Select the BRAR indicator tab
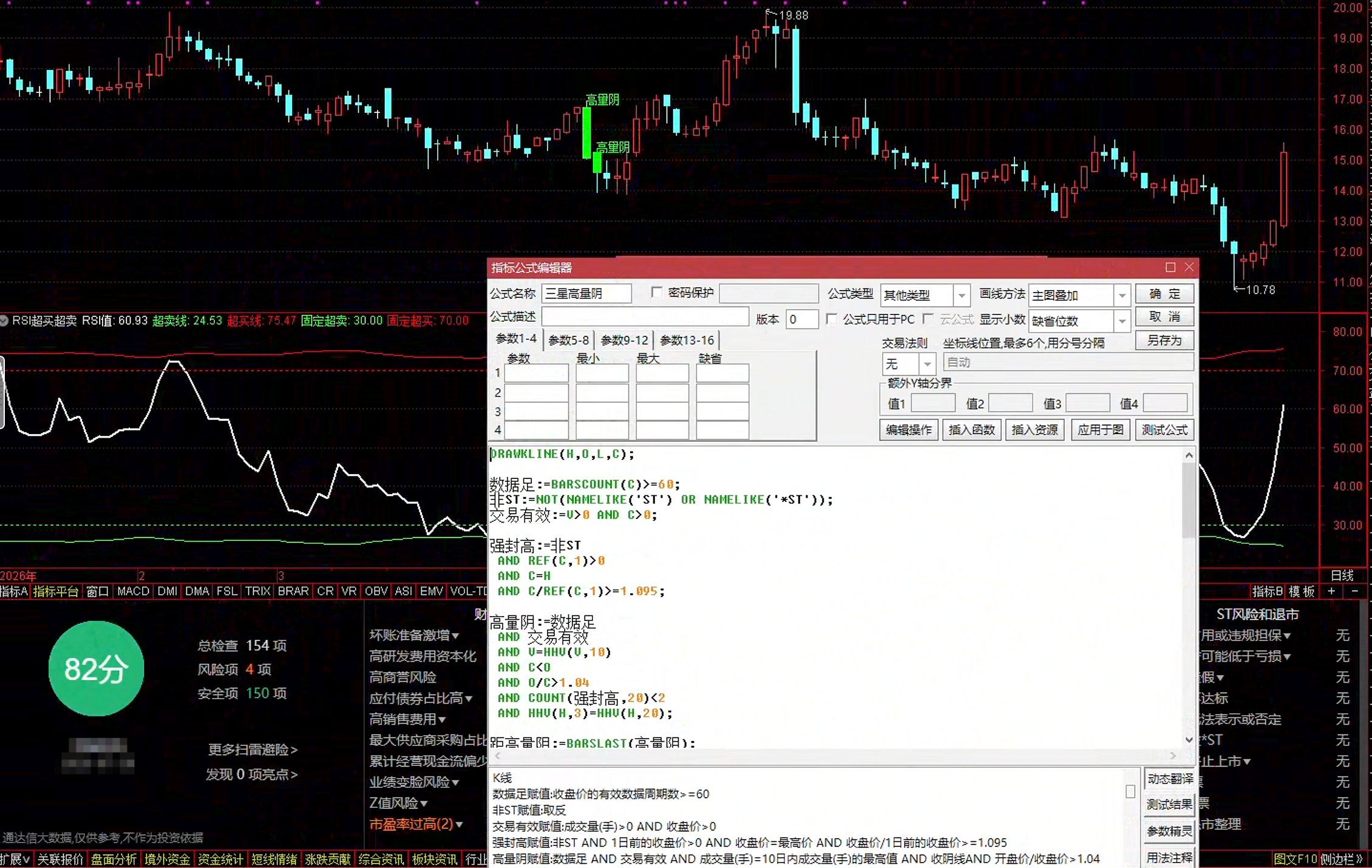Image resolution: width=1372 pixels, height=868 pixels. coord(293,591)
